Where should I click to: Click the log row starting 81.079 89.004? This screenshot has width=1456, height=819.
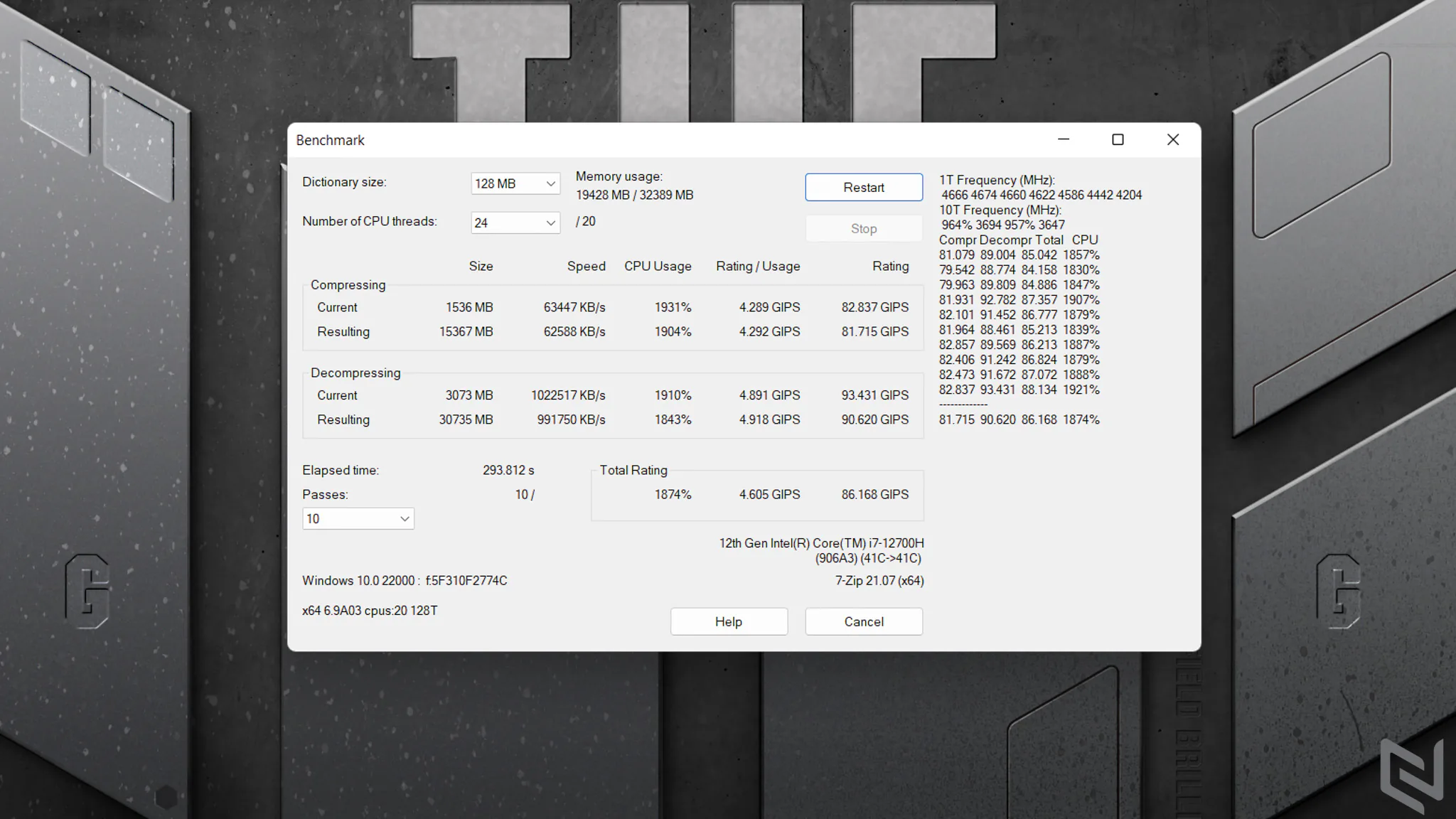pos(1019,255)
